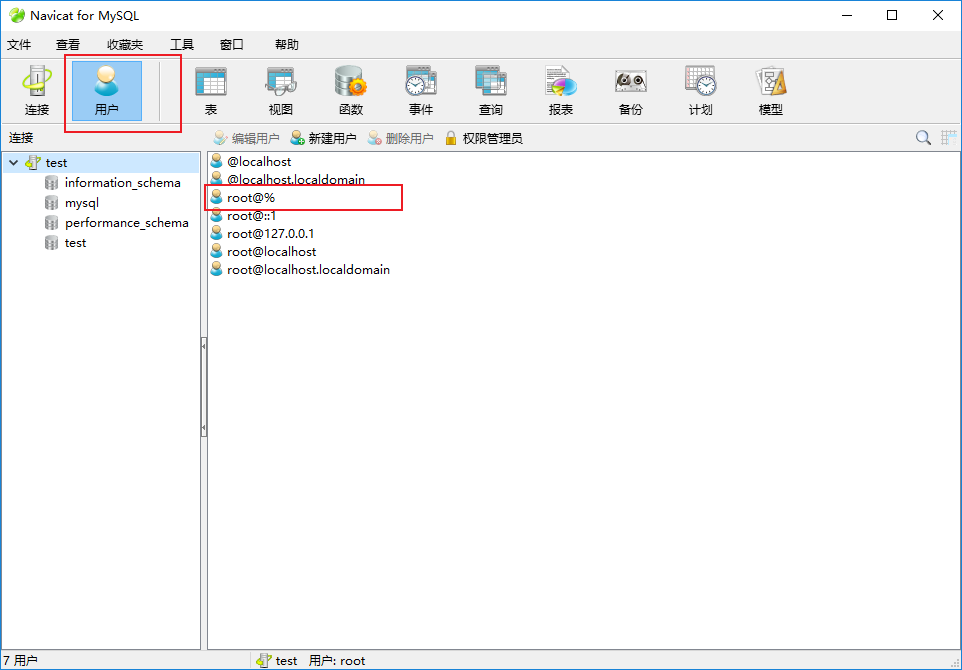Toggle the grid view icon beside search
962x670 pixels.
coord(949,138)
